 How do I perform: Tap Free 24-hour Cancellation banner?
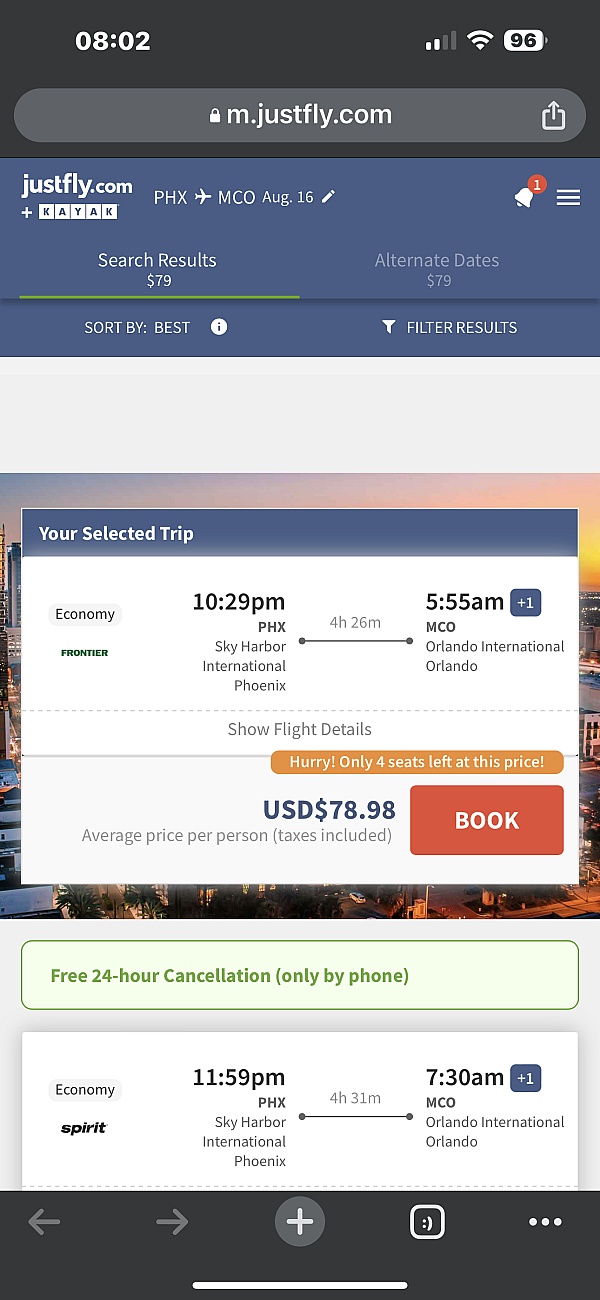[299, 975]
